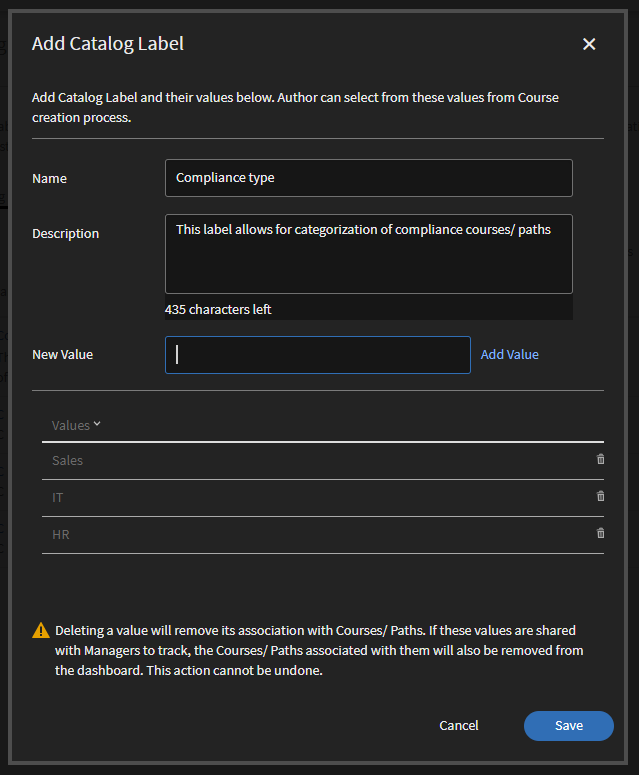Close the Add Catalog Label dialog
This screenshot has width=639, height=775.
point(589,44)
